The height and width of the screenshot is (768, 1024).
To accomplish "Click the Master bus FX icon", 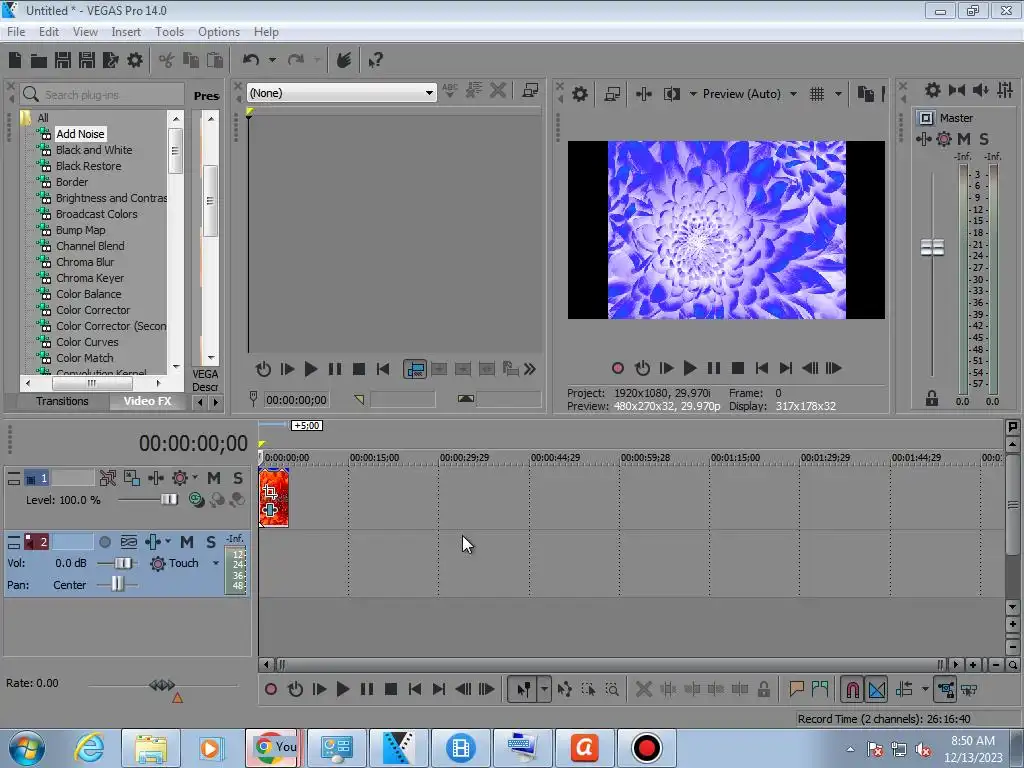I will click(923, 138).
